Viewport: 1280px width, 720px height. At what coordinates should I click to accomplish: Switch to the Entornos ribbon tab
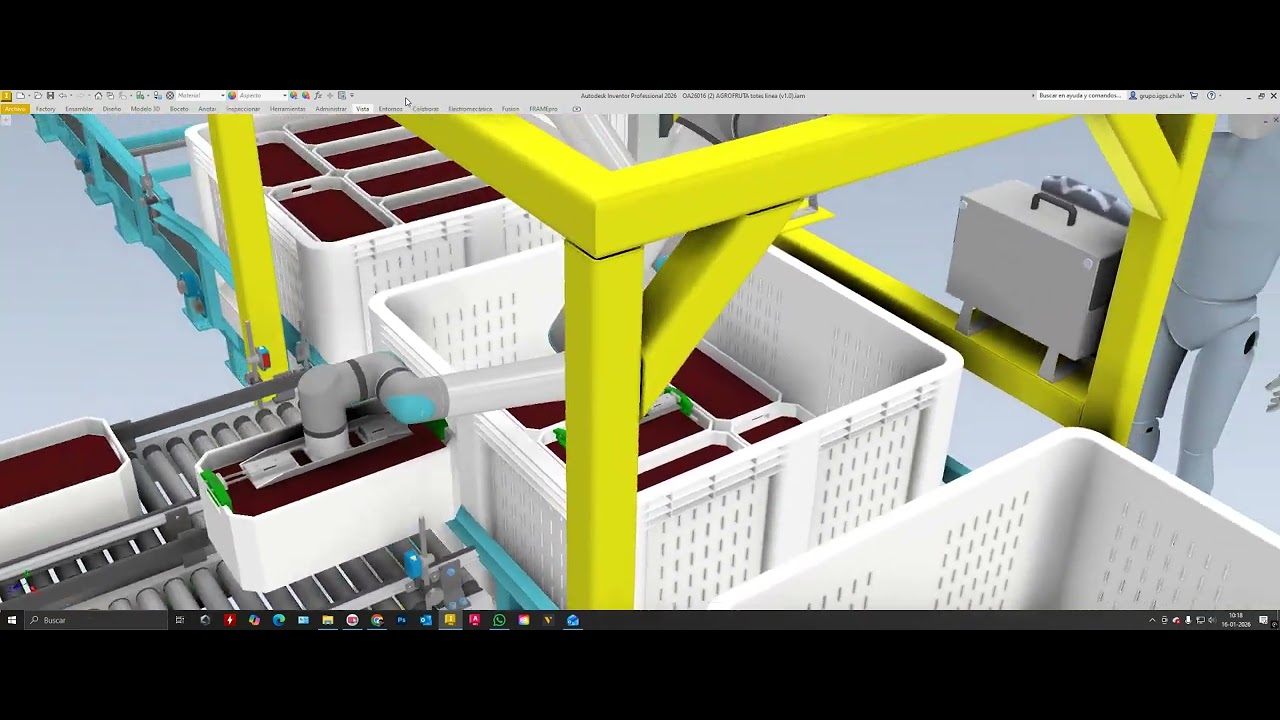pyautogui.click(x=390, y=109)
